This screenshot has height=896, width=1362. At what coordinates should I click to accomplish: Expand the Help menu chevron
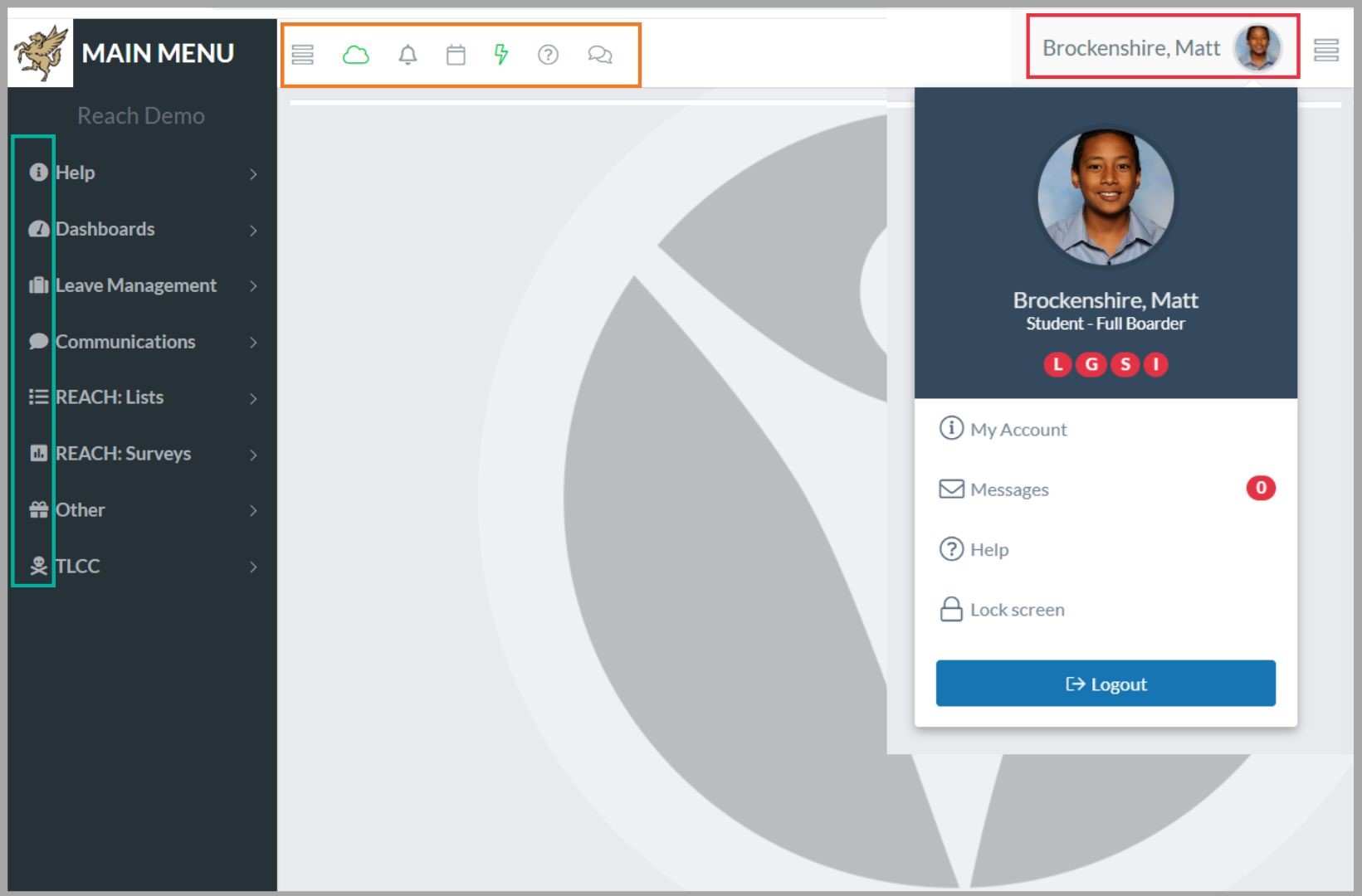[x=253, y=173]
